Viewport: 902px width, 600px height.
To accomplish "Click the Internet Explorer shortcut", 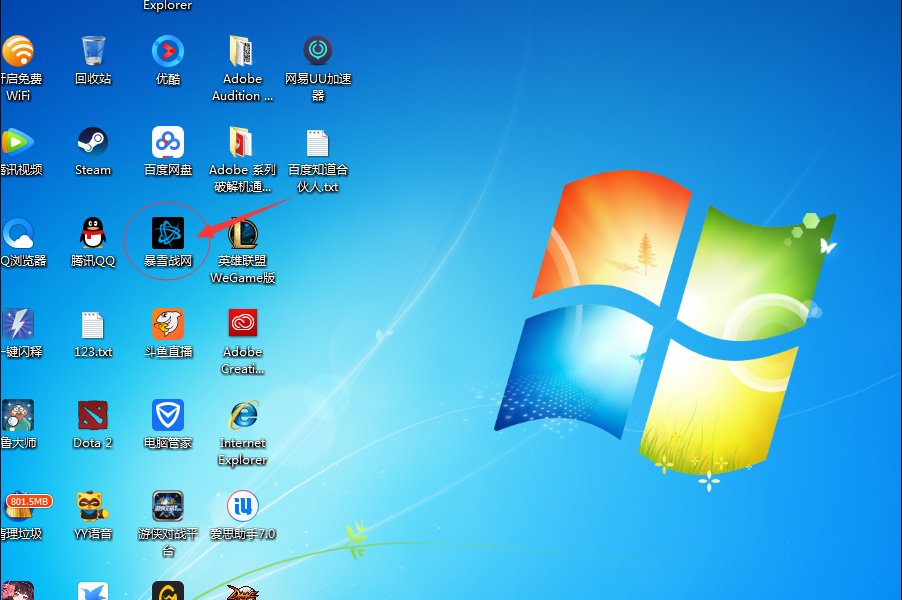I will (242, 415).
